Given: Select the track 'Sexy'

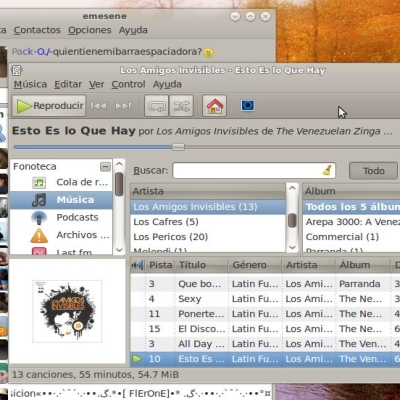Looking at the screenshot, I should [190, 299].
